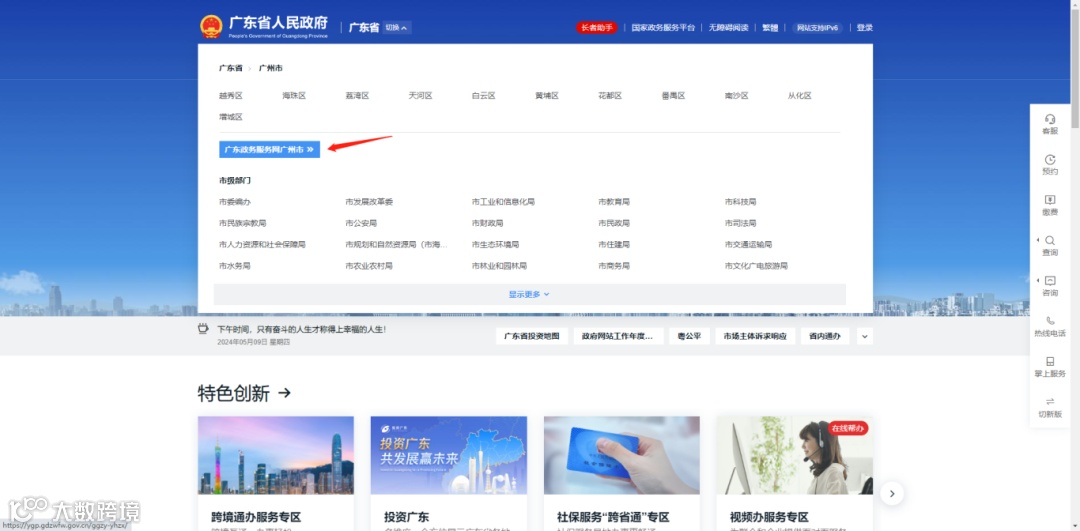The width and height of the screenshot is (1080, 531).
Task: Open the 视频办服务专区 card thumbnail
Action: coord(794,455)
